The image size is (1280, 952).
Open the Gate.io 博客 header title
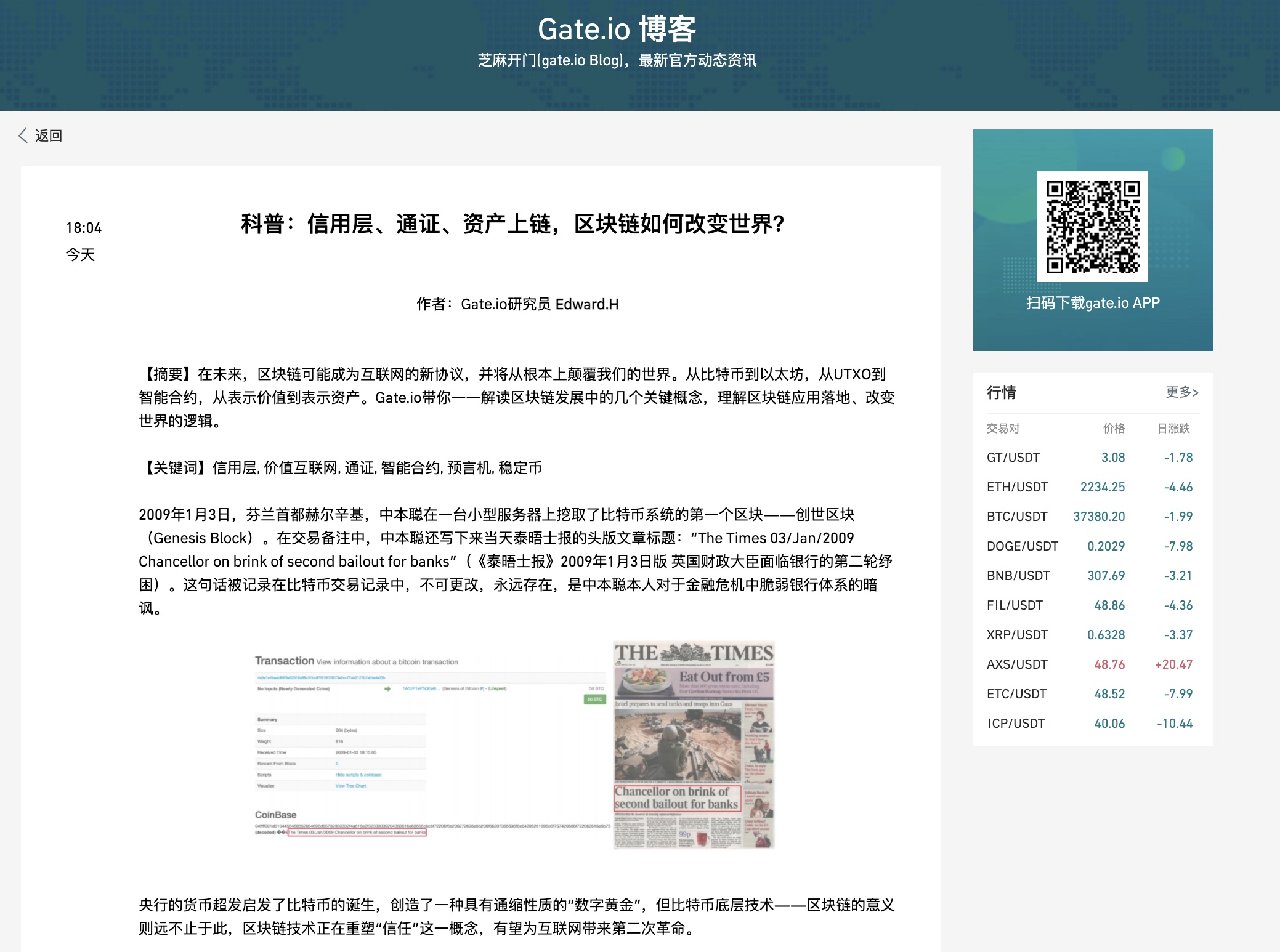coord(617,29)
